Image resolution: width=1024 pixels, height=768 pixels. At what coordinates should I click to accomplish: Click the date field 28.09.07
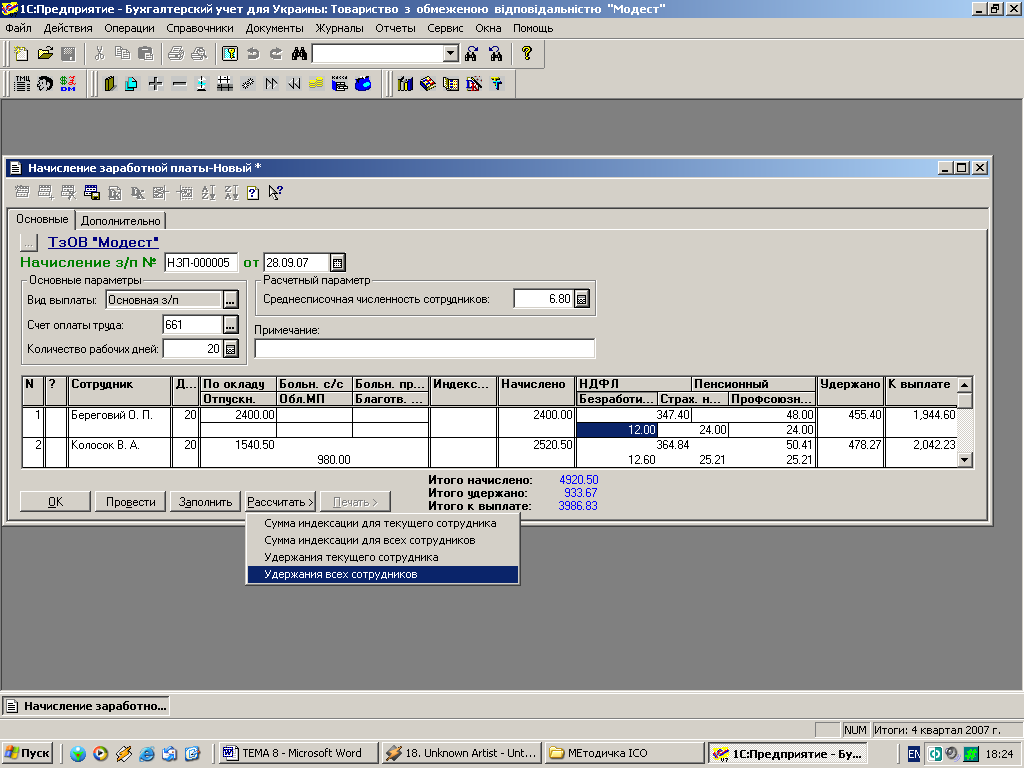coord(296,263)
